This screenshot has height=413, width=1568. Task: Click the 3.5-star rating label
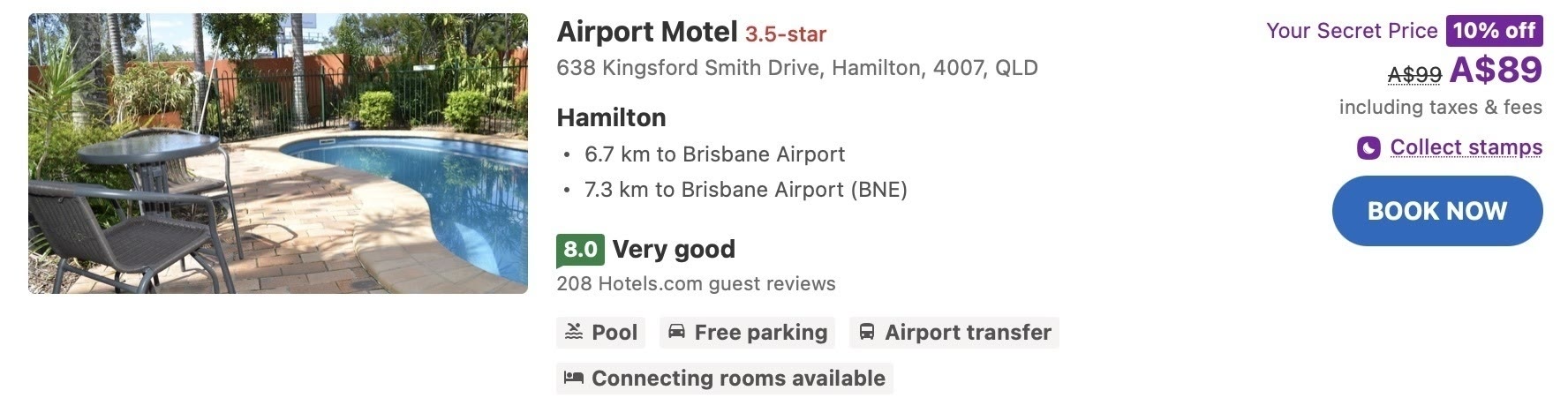(785, 34)
